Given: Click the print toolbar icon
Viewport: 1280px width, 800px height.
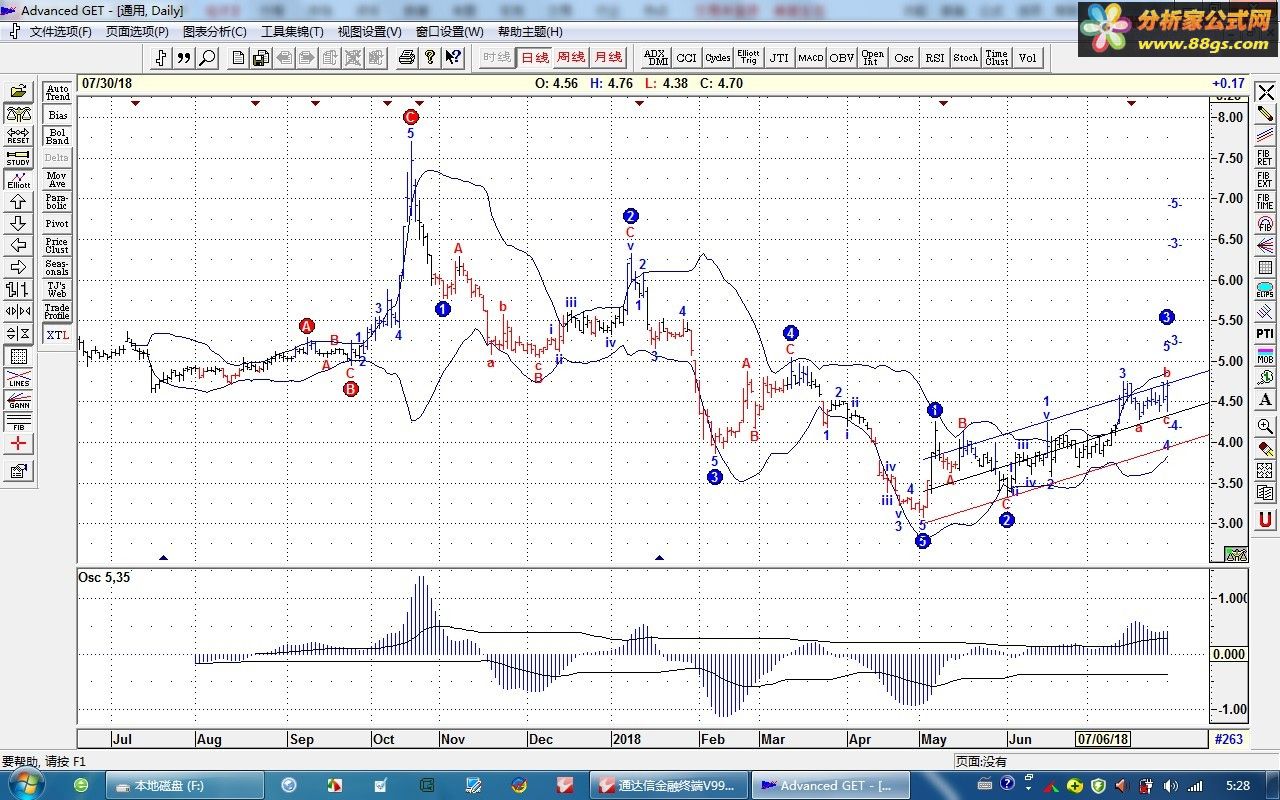Looking at the screenshot, I should coord(406,58).
